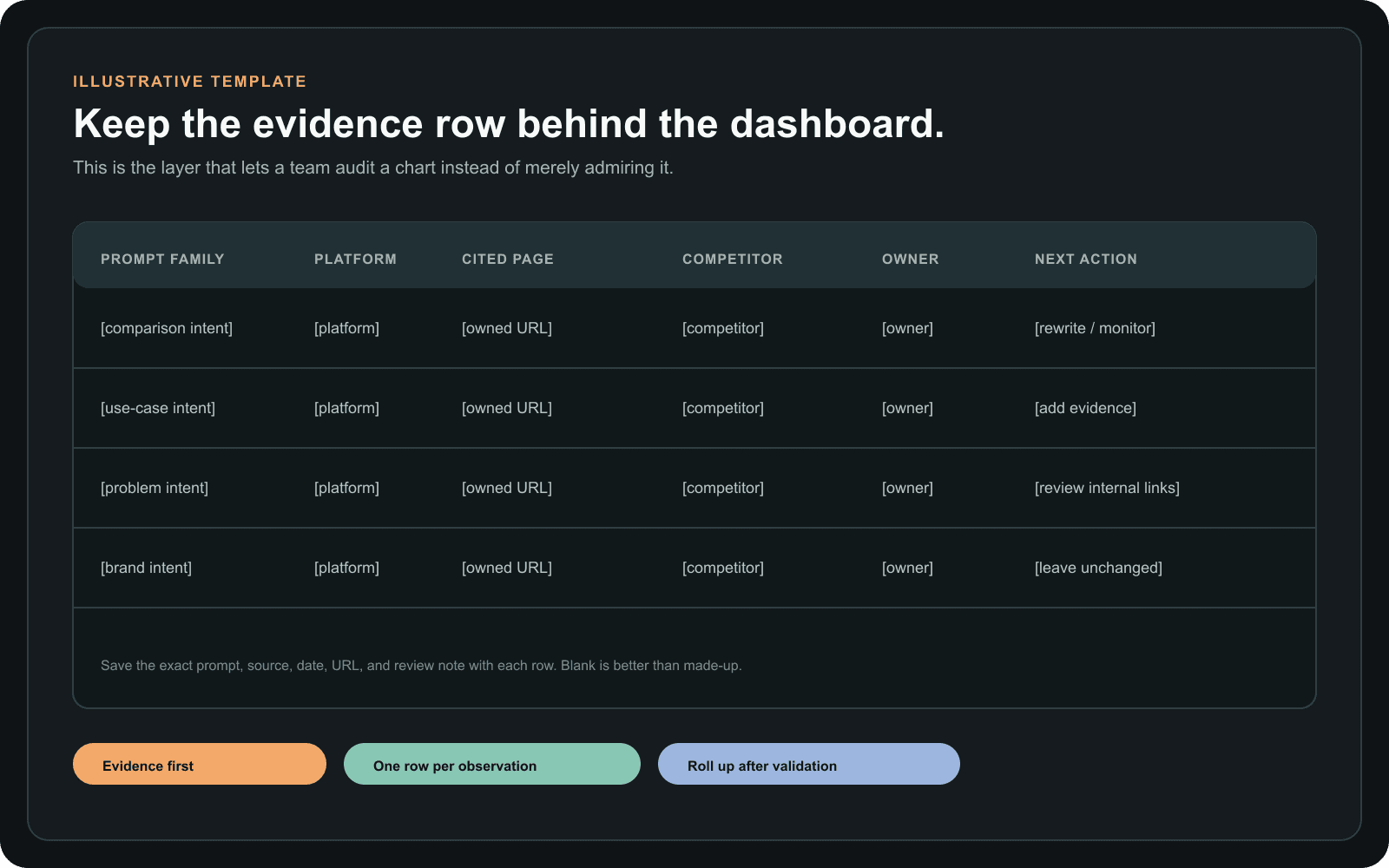The height and width of the screenshot is (868, 1389).
Task: Click the One row per observation pill
Action: pos(492,764)
